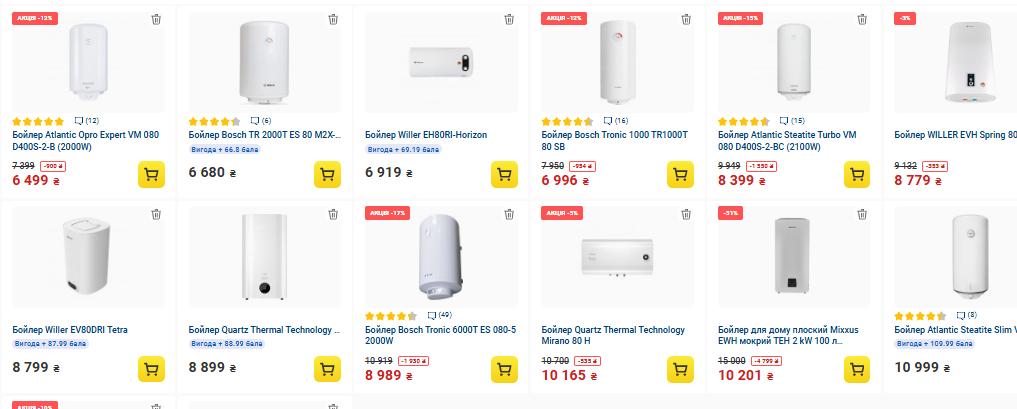Delete Atlantic Steatite Turbo with trash icon
The height and width of the screenshot is (409, 1017).
862,19
